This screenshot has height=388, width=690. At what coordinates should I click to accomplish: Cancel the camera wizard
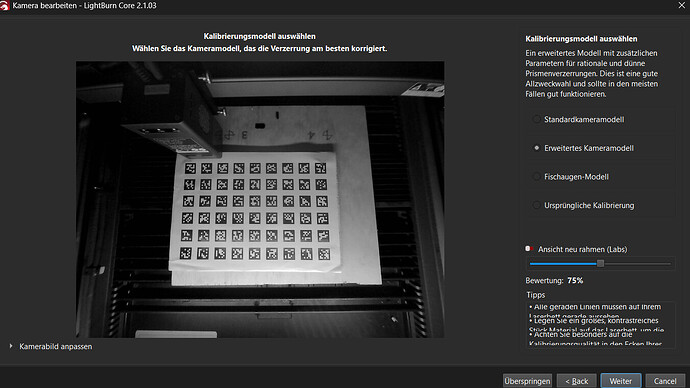click(665, 381)
